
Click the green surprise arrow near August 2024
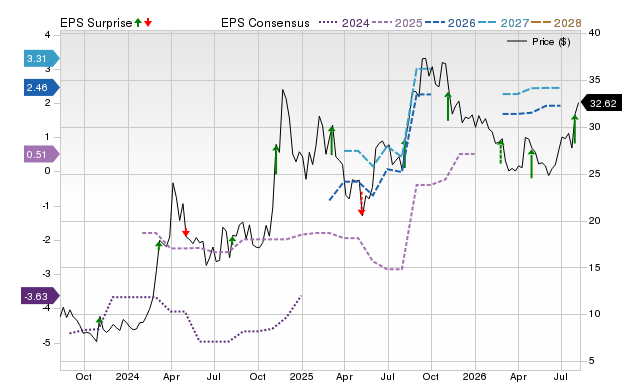tap(232, 240)
